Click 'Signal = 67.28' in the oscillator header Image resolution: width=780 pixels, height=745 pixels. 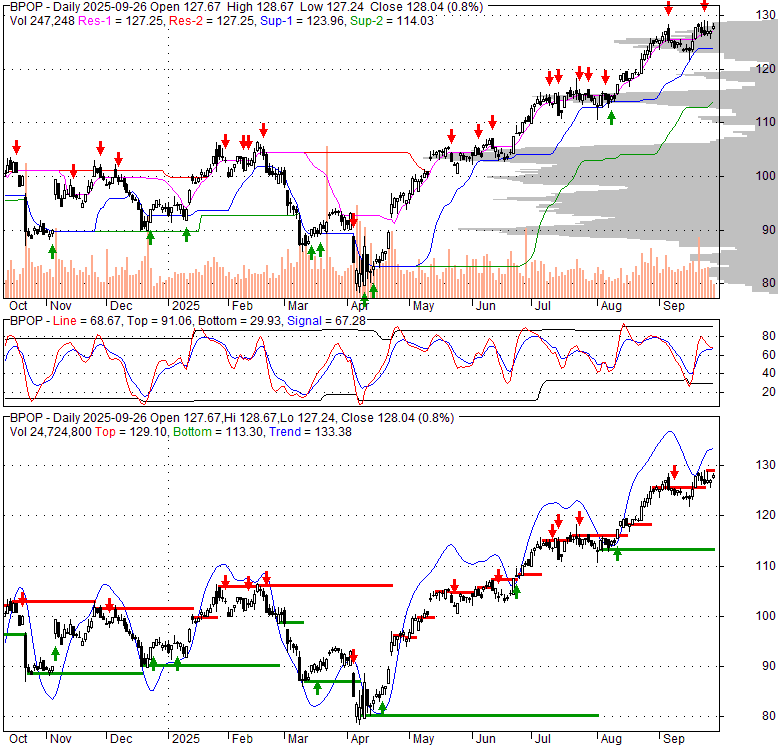pos(326,321)
